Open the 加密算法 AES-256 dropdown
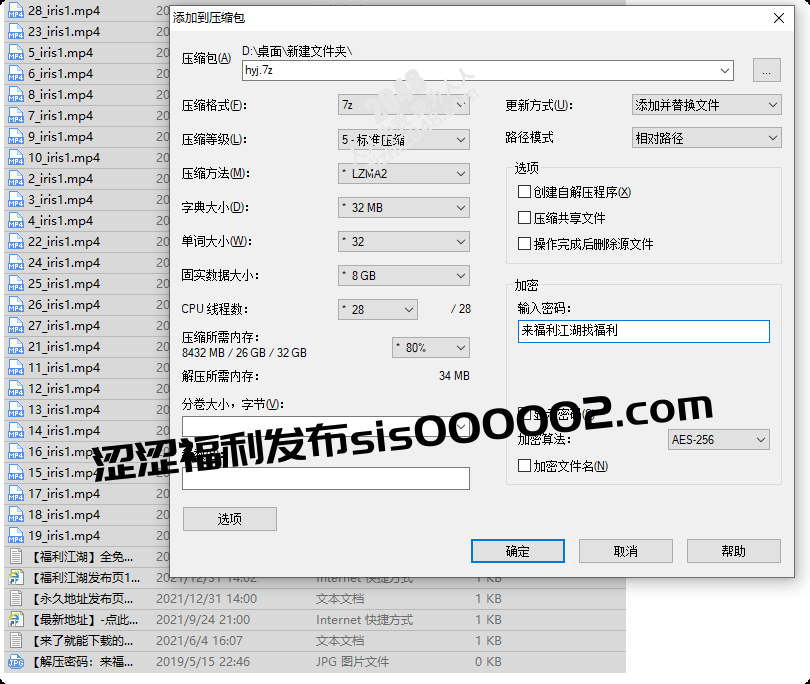This screenshot has height=684, width=810. coord(719,440)
